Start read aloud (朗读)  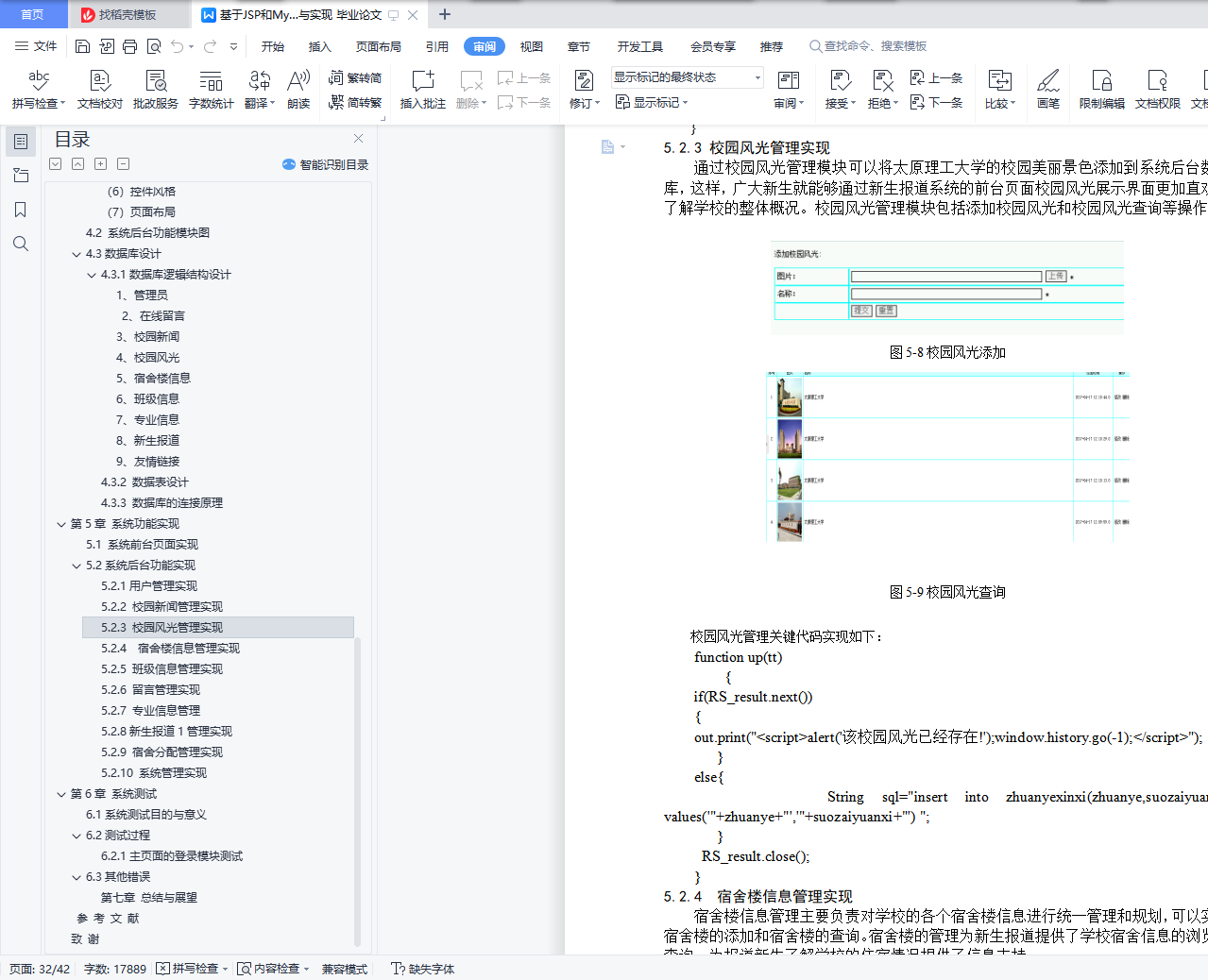coord(298,90)
